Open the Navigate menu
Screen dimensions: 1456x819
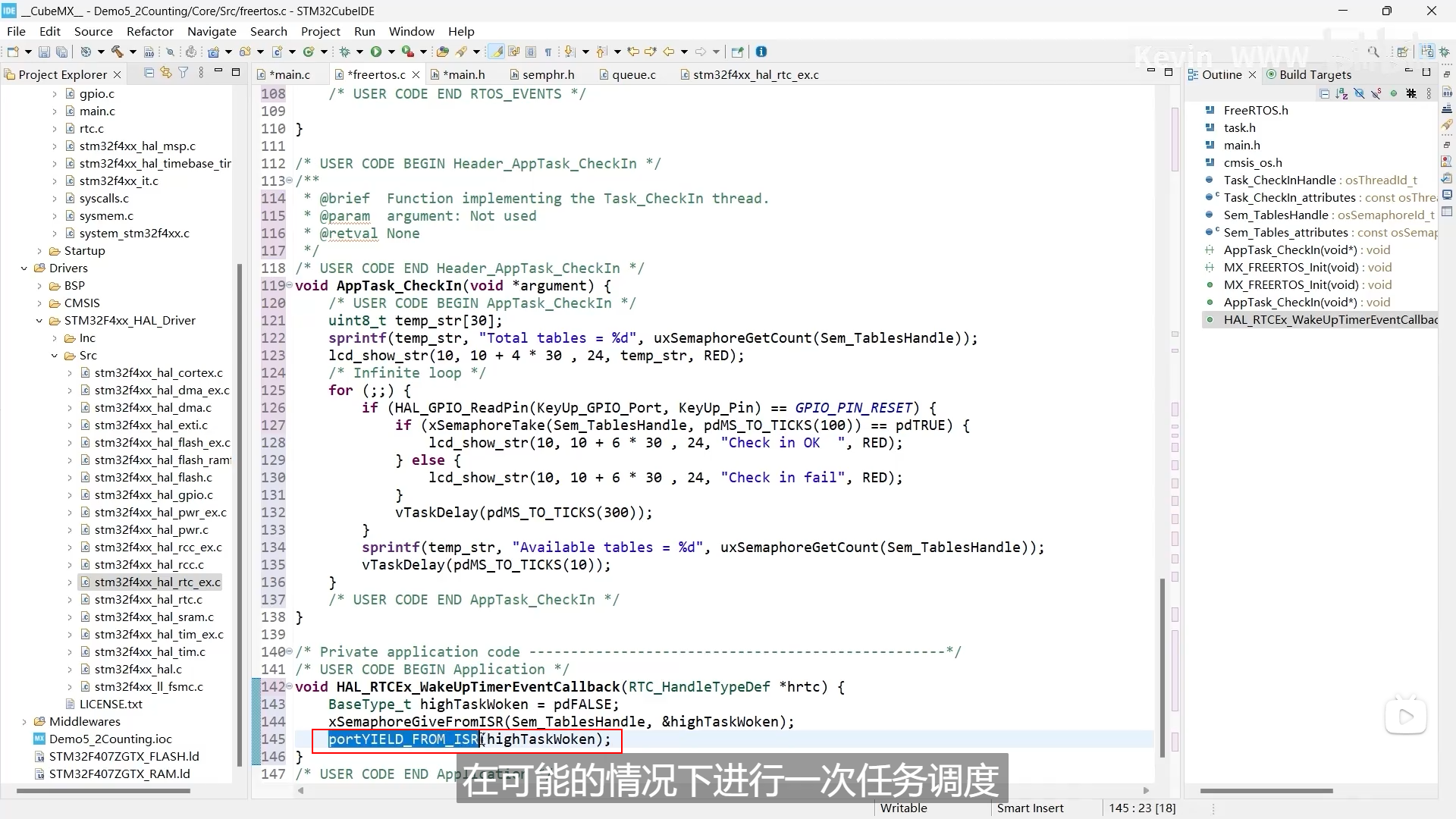[212, 31]
